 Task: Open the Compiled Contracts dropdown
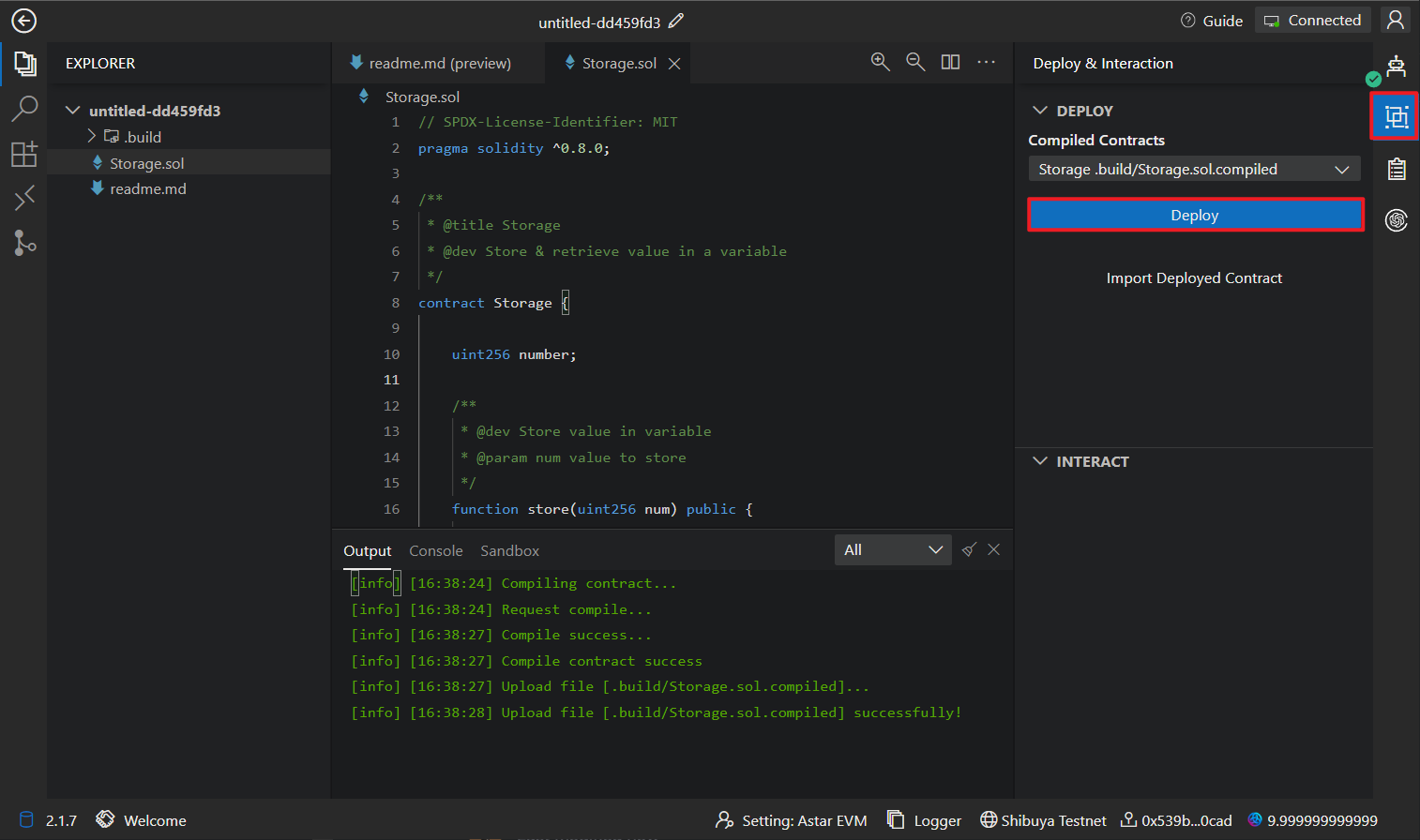tap(1194, 170)
